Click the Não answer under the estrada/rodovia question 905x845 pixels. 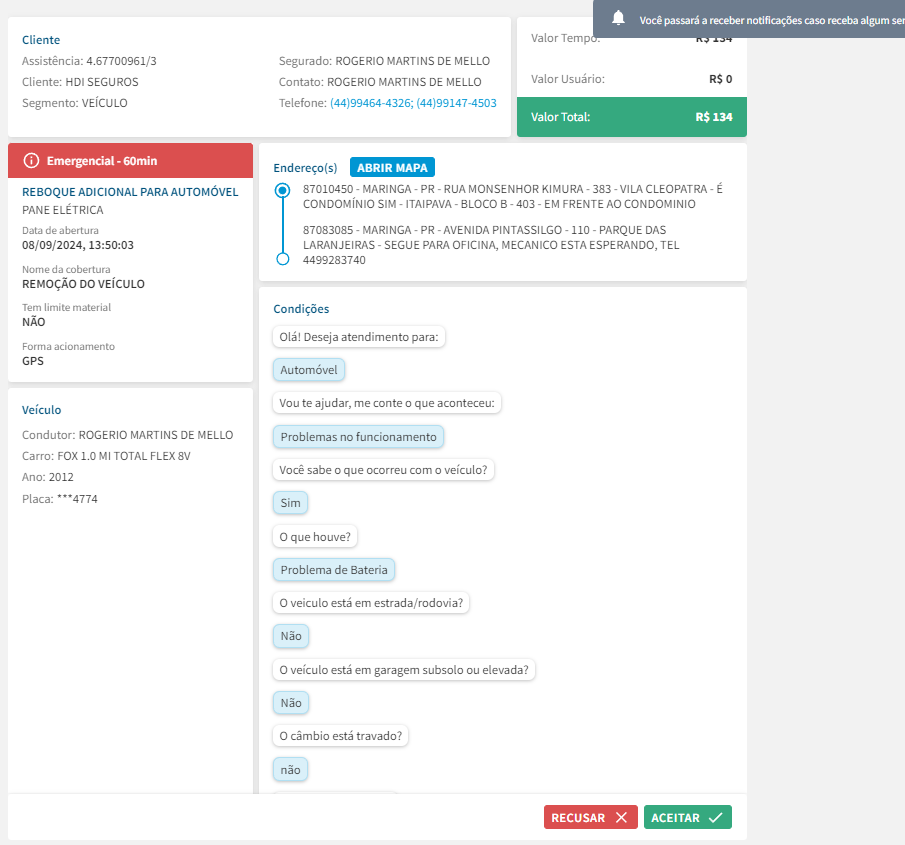coord(291,636)
